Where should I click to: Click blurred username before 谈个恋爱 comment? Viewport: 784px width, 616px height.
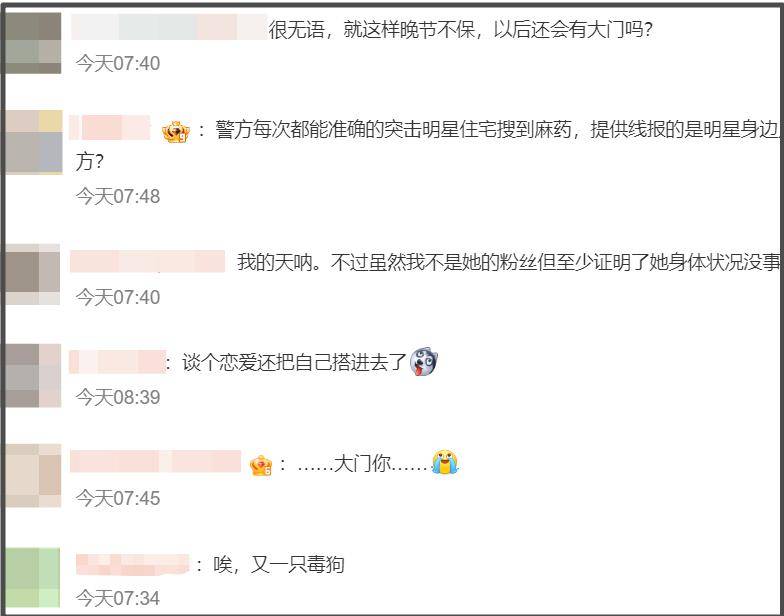117,362
